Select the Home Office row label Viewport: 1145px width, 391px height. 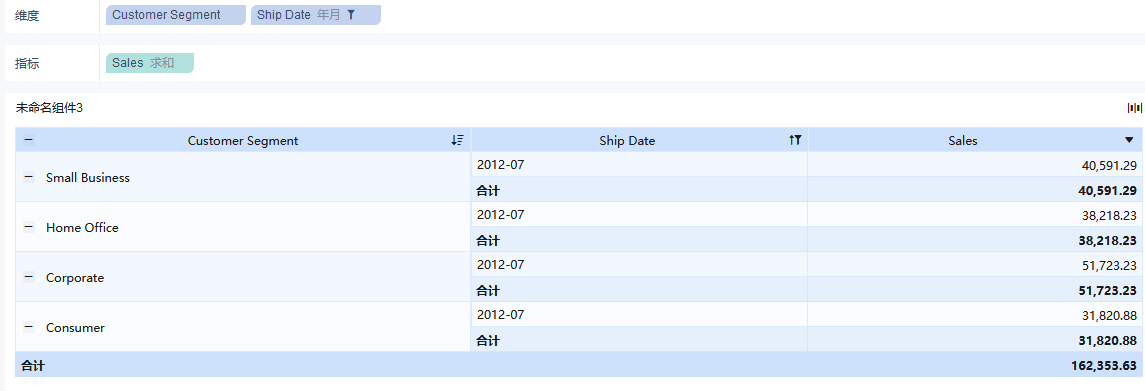tap(82, 227)
